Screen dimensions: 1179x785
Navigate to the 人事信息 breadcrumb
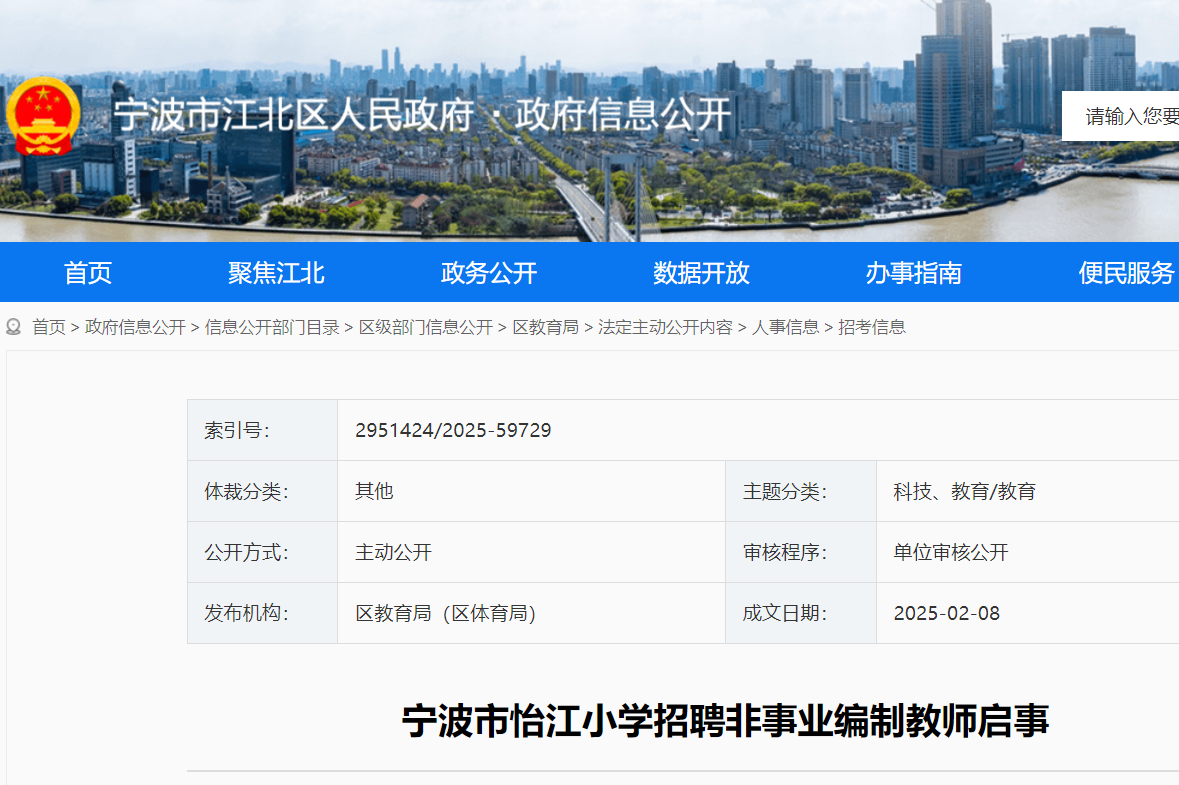pyautogui.click(x=785, y=327)
